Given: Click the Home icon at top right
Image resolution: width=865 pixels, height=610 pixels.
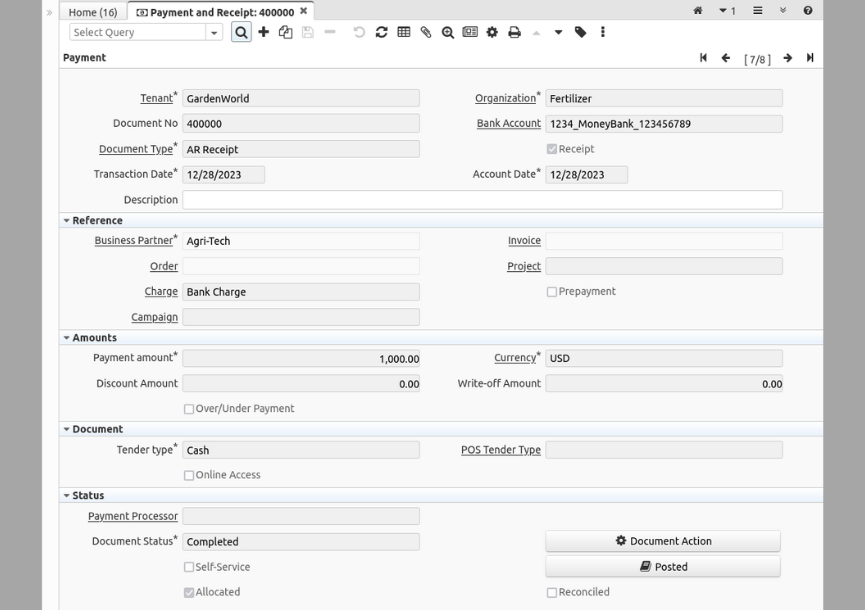Looking at the screenshot, I should [x=698, y=10].
